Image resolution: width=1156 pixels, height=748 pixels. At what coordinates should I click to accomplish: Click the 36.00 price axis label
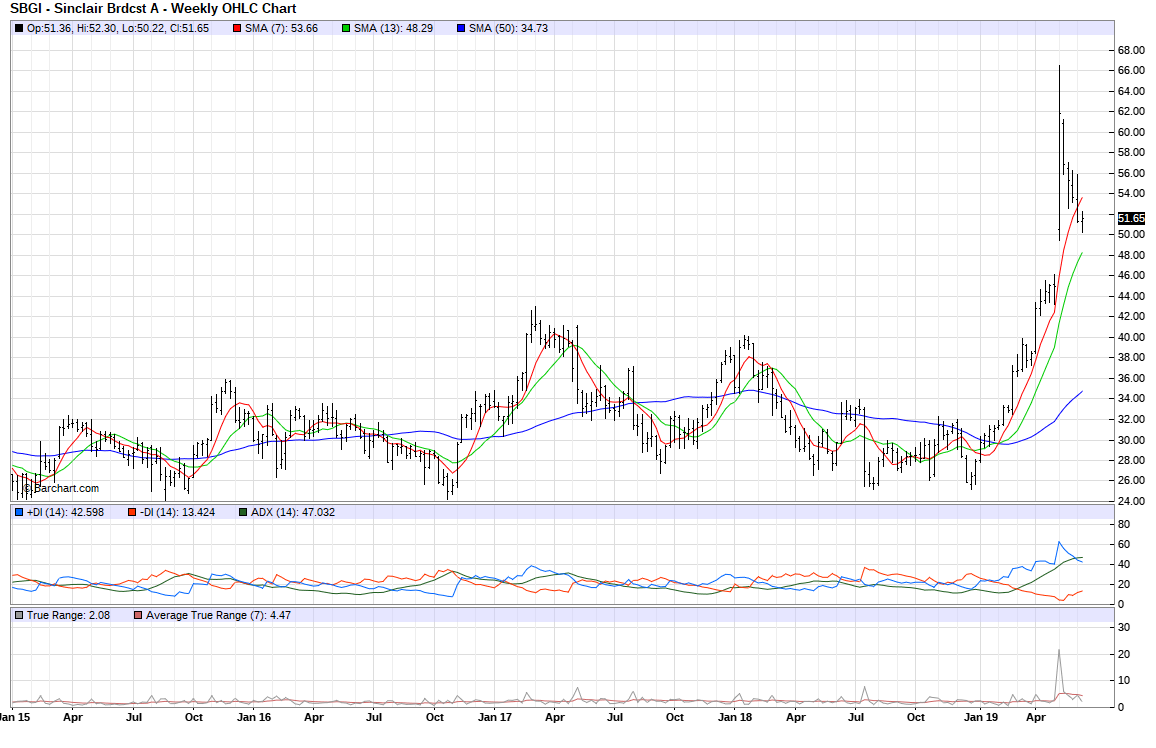pyautogui.click(x=1131, y=378)
